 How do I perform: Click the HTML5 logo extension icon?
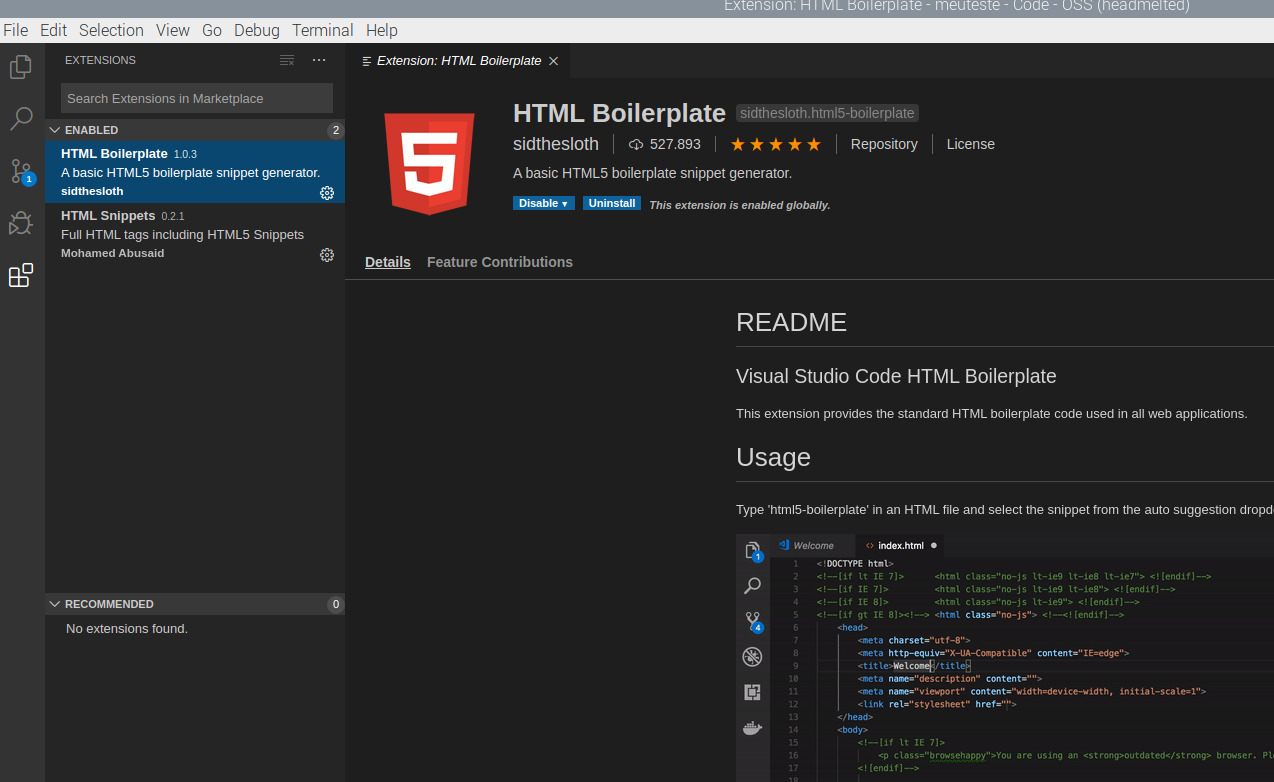(x=430, y=163)
